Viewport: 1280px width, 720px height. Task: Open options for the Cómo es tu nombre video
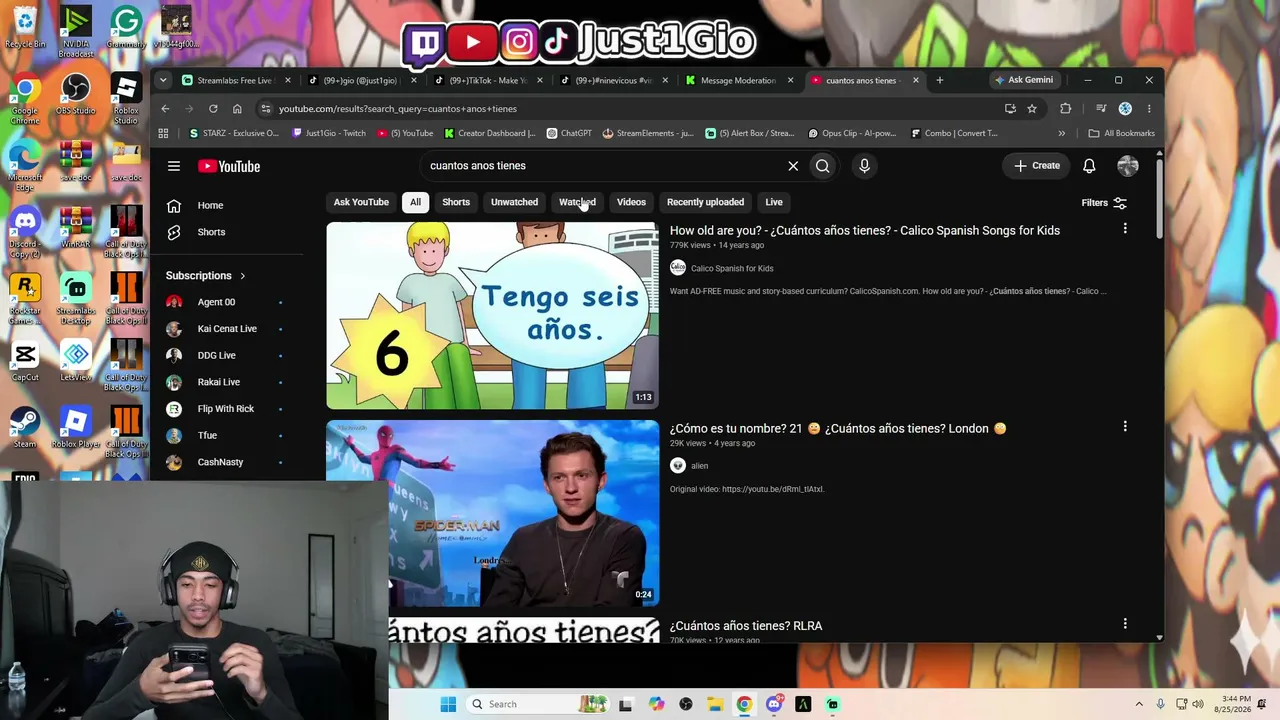coord(1125,426)
